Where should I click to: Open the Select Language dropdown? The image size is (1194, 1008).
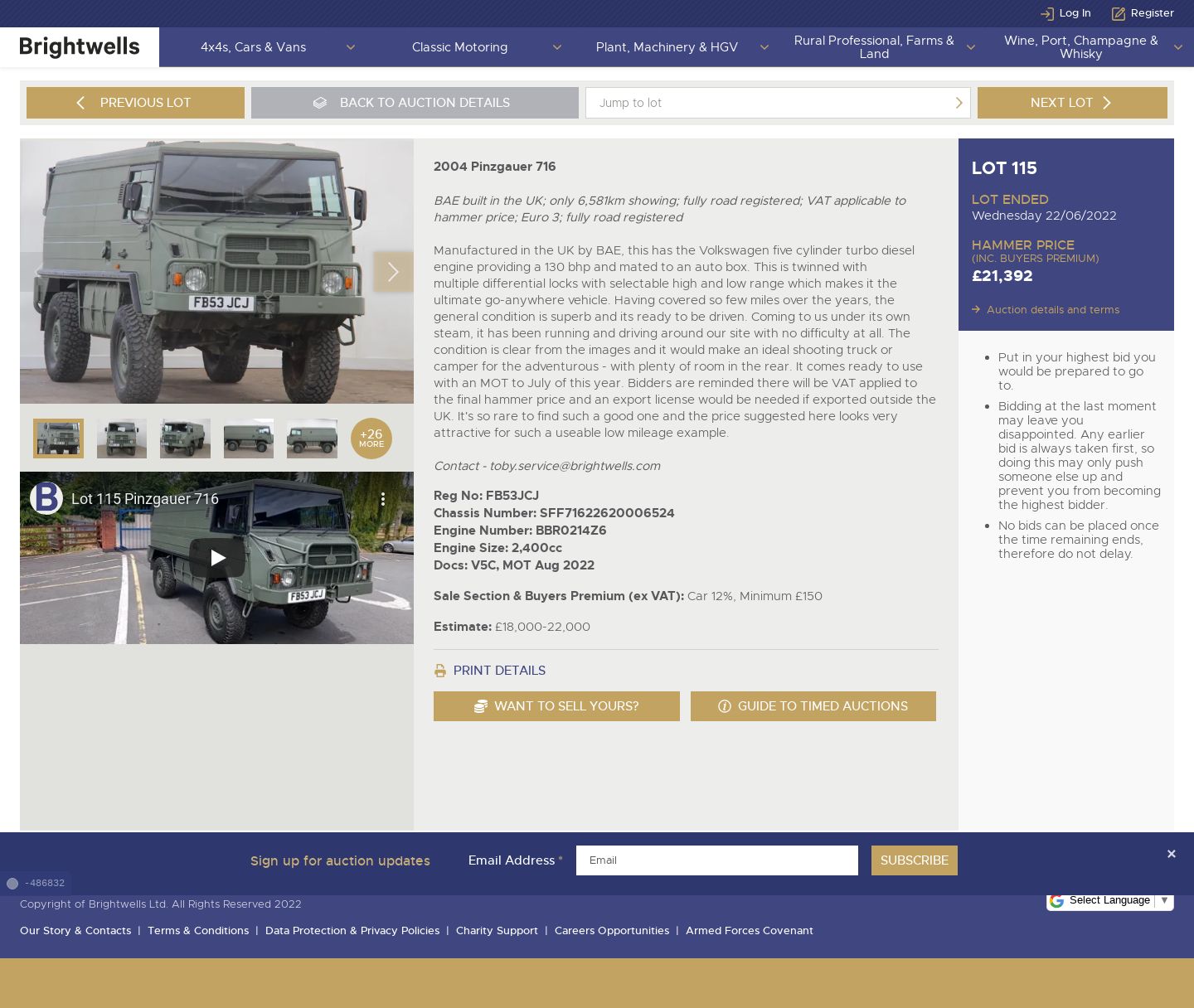[1119, 900]
